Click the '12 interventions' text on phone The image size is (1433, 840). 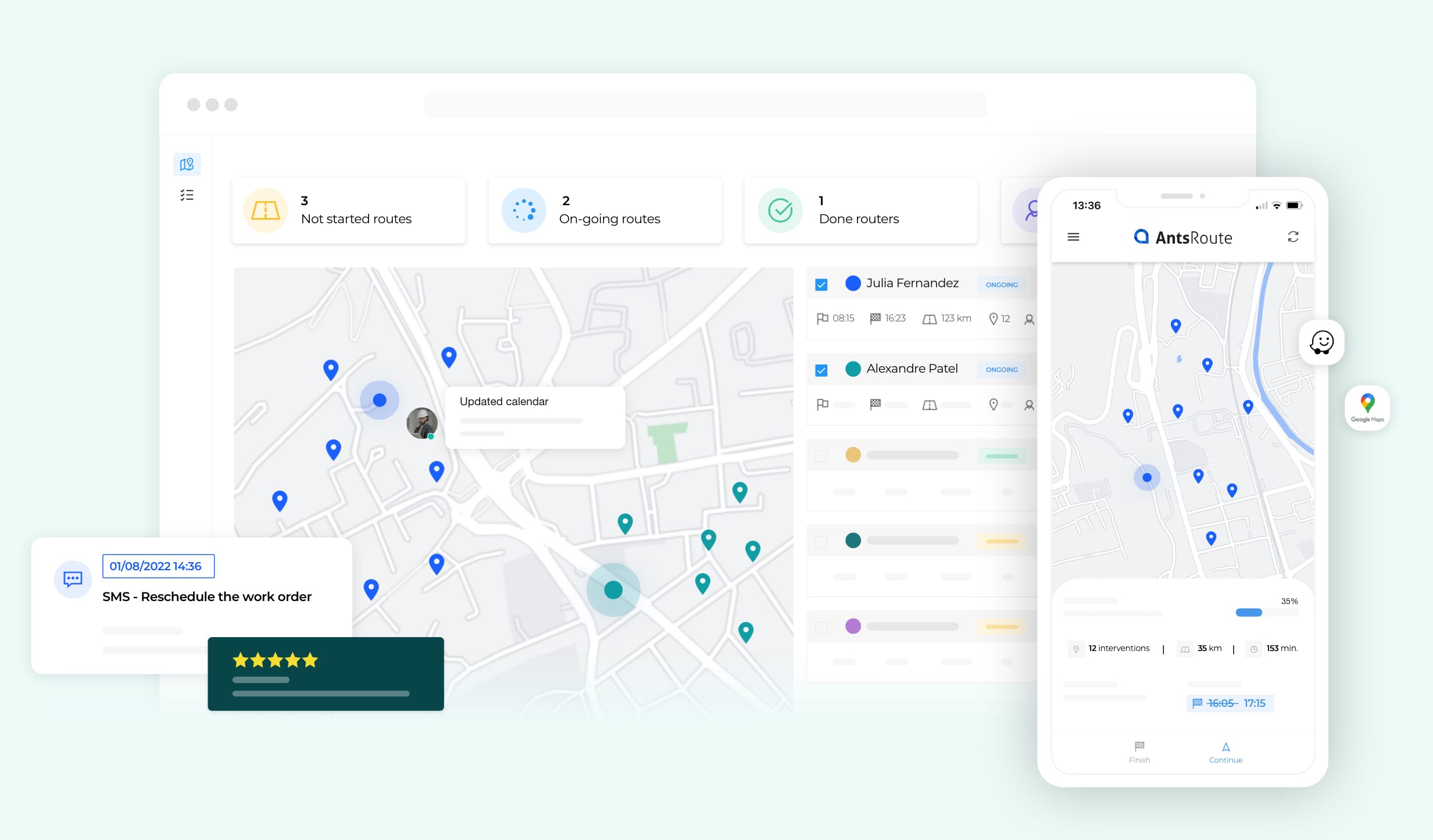1119,648
